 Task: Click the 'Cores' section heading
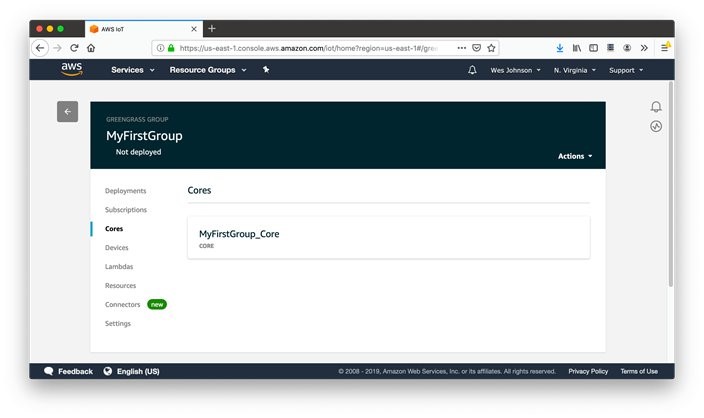[x=199, y=190]
